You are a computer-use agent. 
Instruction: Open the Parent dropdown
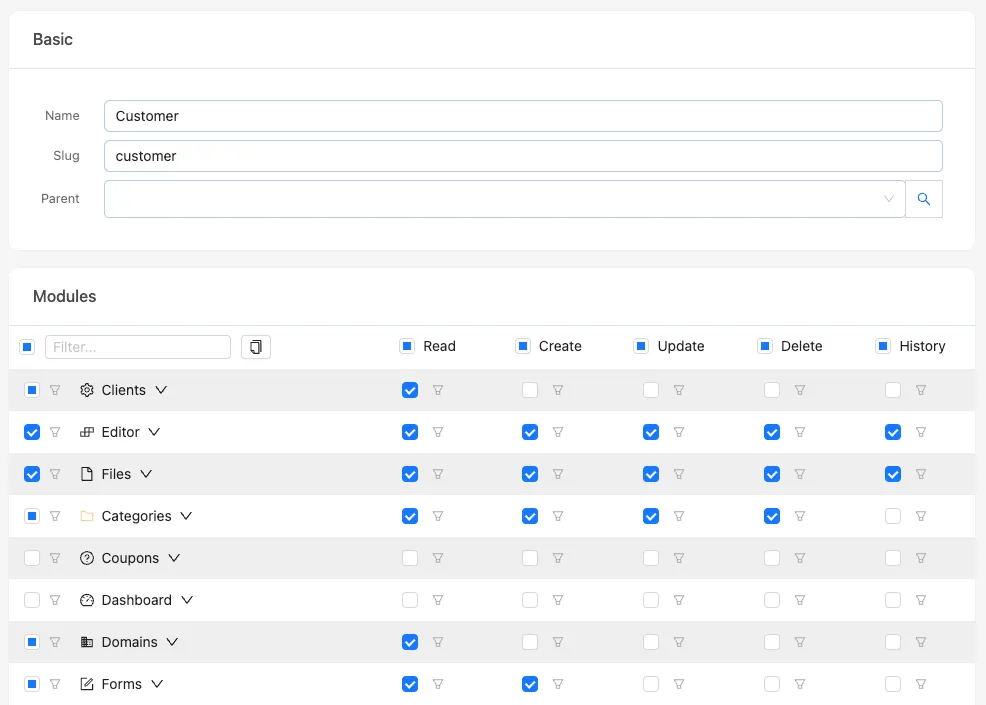[x=504, y=199]
